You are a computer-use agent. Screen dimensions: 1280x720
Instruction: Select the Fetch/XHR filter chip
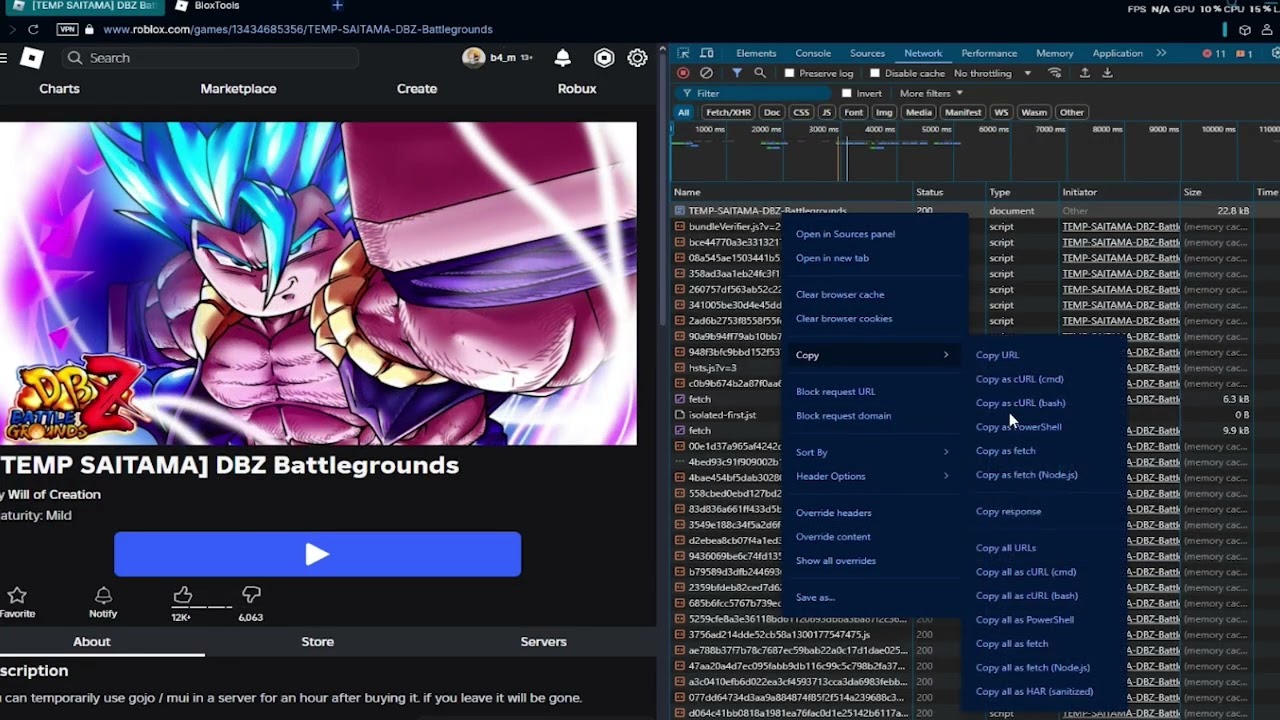(728, 112)
